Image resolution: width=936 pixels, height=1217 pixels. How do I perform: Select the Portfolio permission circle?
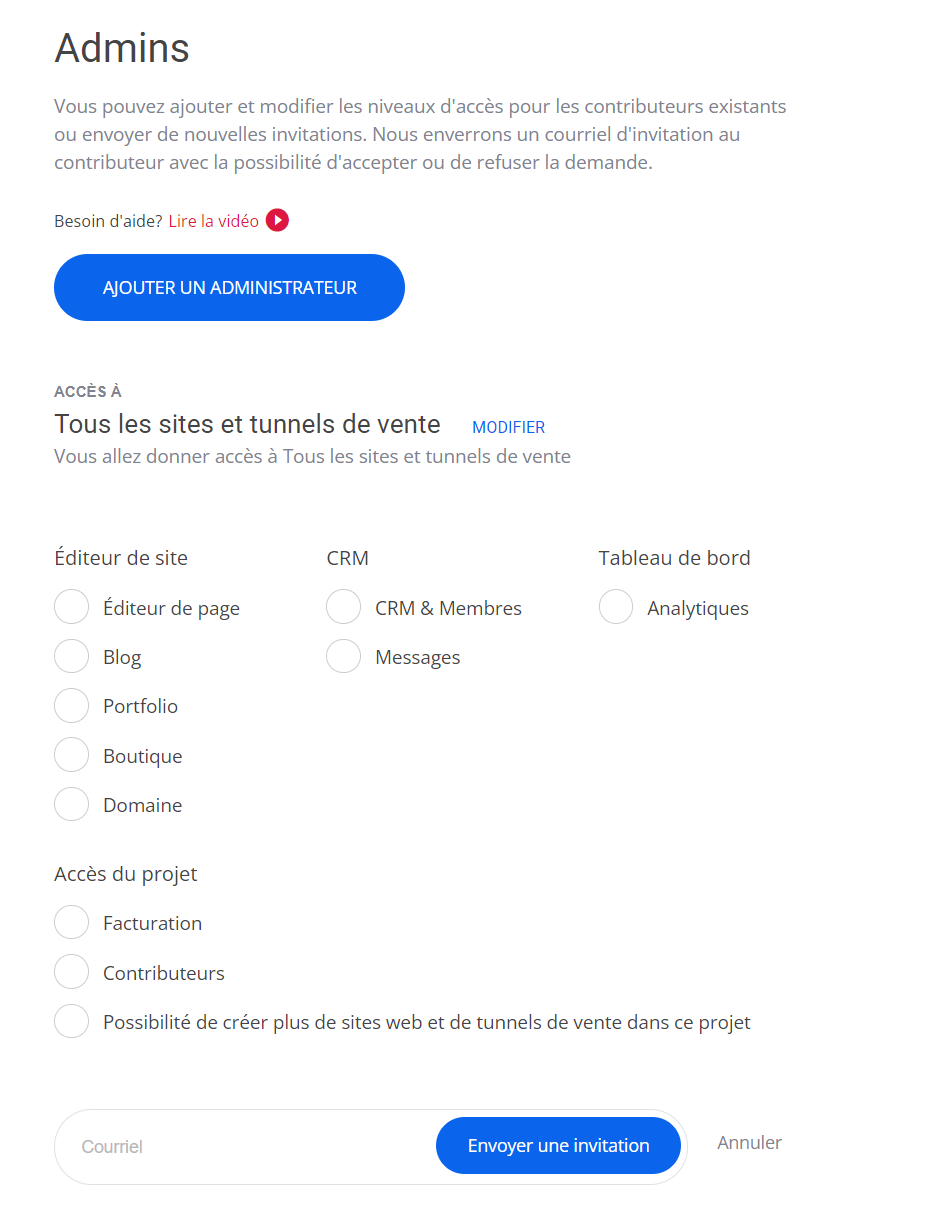pos(72,706)
